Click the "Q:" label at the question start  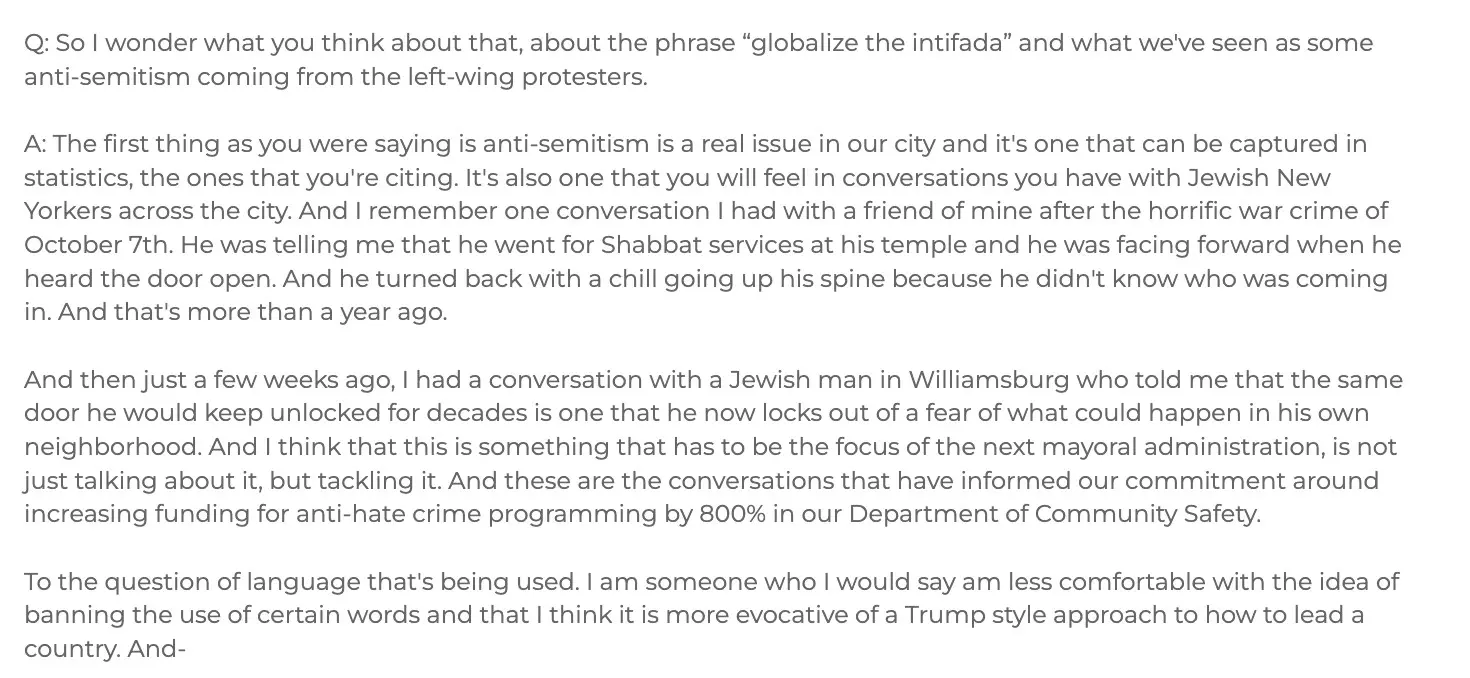[x=37, y=43]
